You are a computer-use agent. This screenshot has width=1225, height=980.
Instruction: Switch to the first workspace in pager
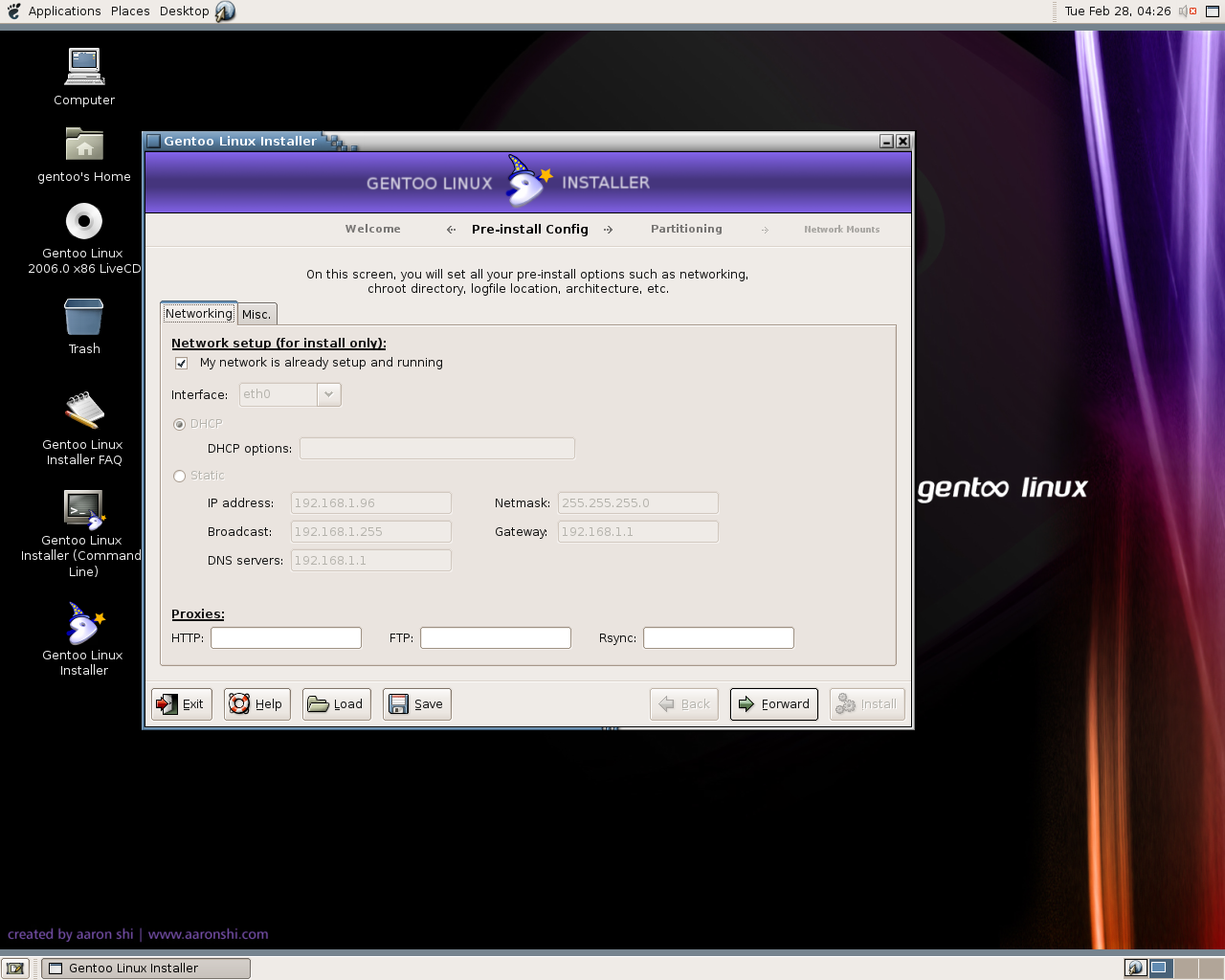point(1136,968)
